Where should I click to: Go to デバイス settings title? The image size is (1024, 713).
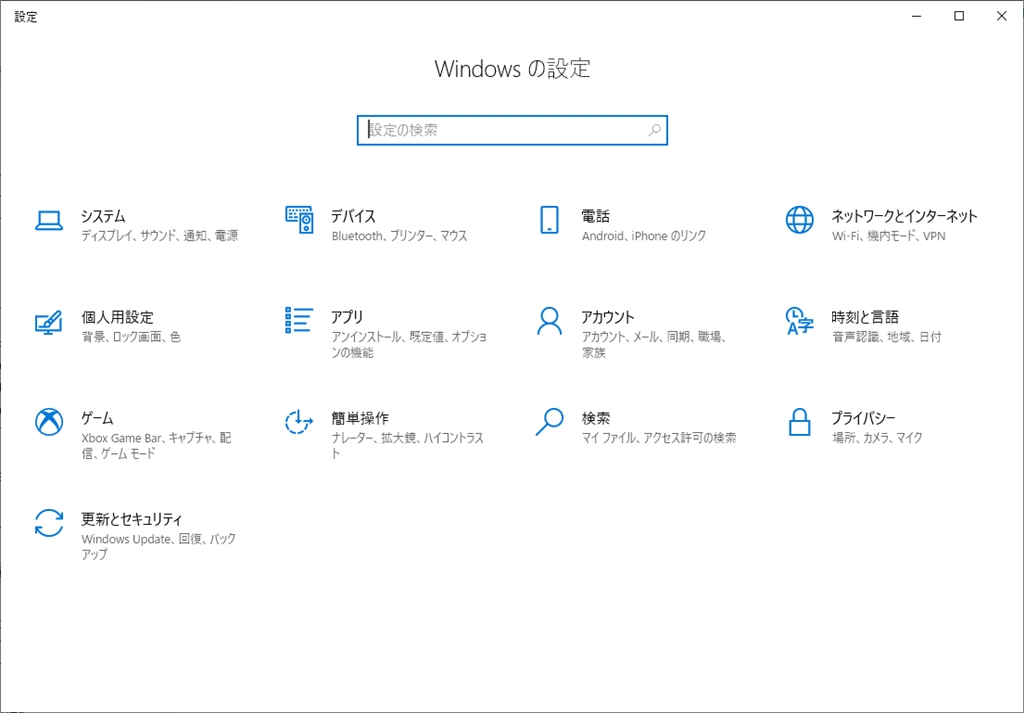tap(353, 216)
